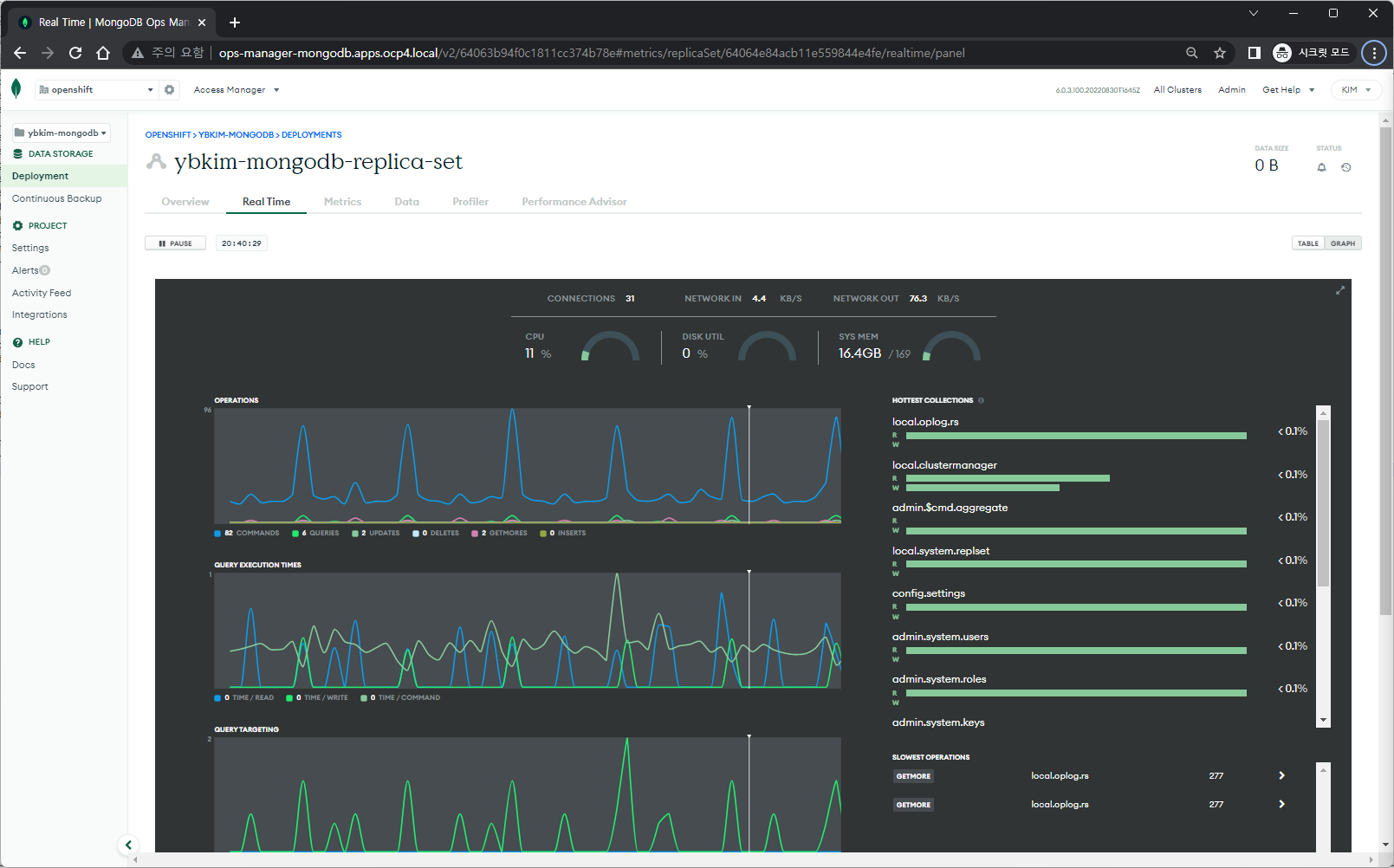The height and width of the screenshot is (868, 1394).
Task: Open the Performance Advisor tab
Action: 574,202
